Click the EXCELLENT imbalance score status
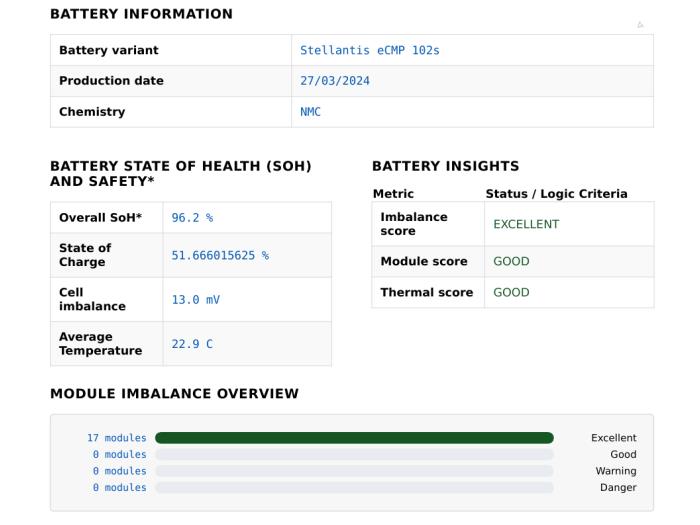Screen dimensions: 700x525 tap(526, 224)
